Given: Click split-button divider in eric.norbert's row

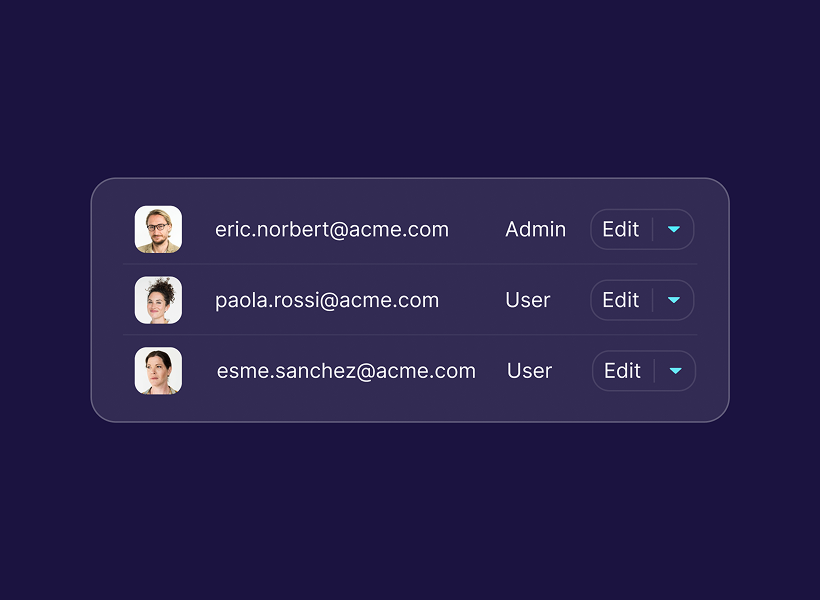Looking at the screenshot, I should coord(653,229).
